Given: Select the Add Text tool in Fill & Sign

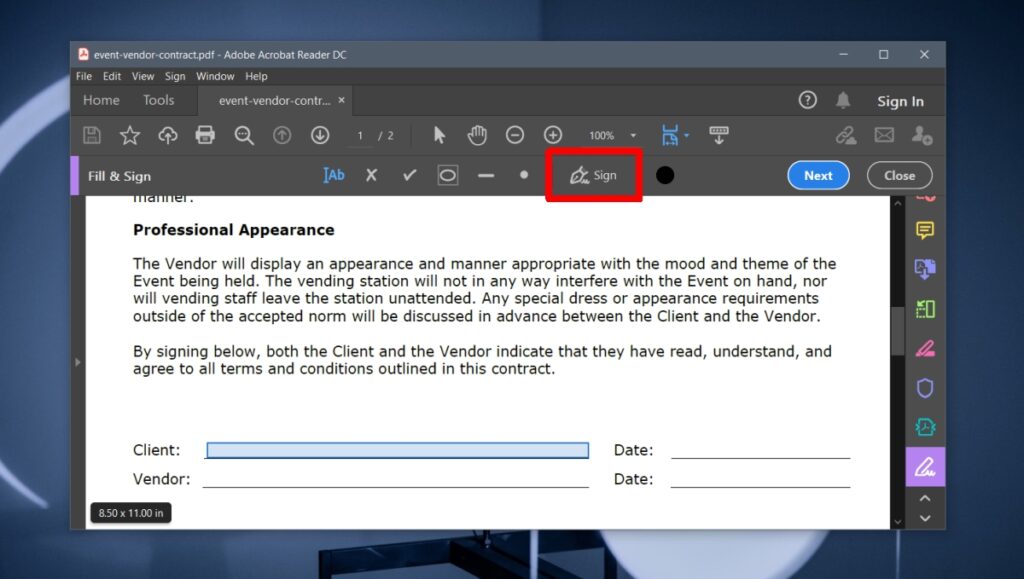Looking at the screenshot, I should (333, 175).
